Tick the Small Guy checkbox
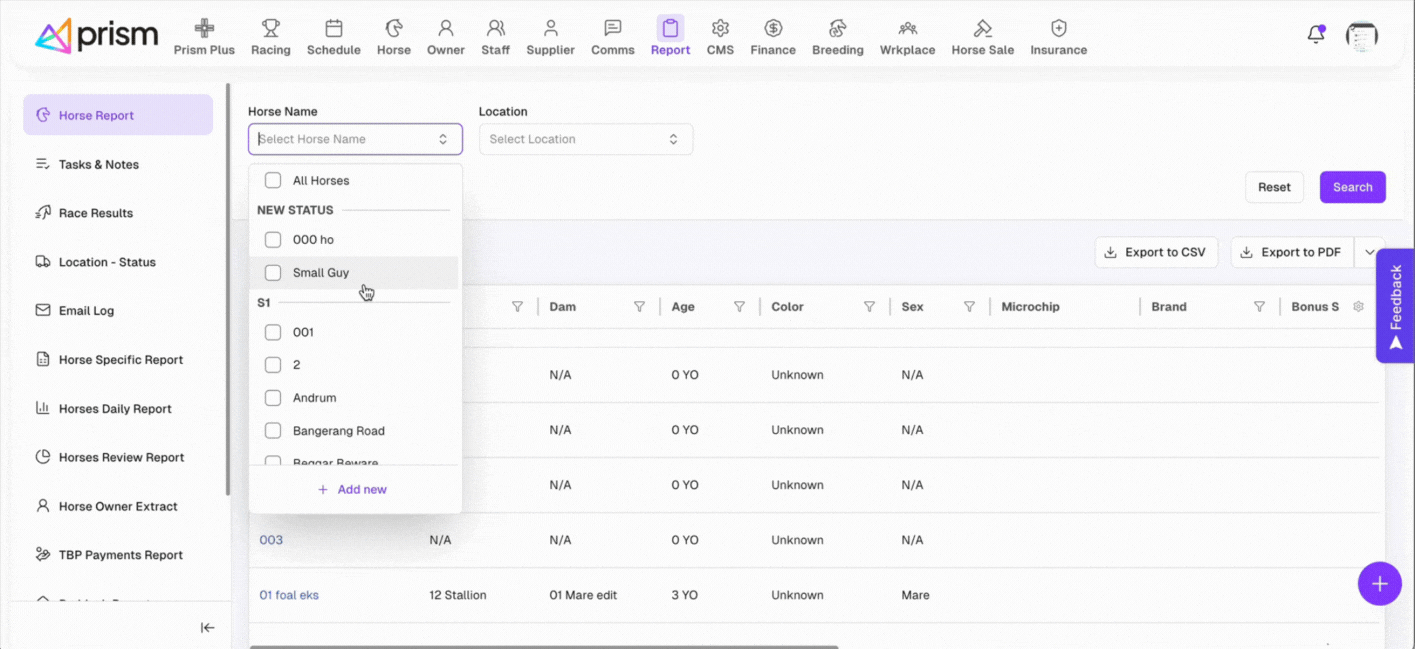1415x649 pixels. coord(273,273)
